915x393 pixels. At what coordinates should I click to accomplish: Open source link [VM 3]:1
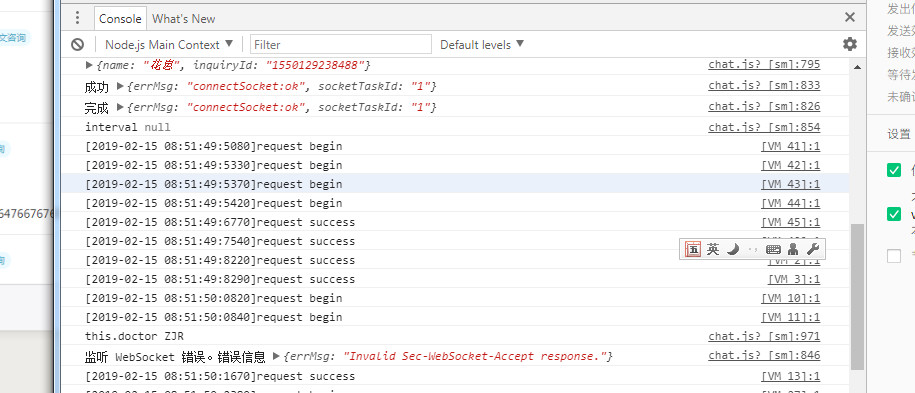pyautogui.click(x=794, y=279)
